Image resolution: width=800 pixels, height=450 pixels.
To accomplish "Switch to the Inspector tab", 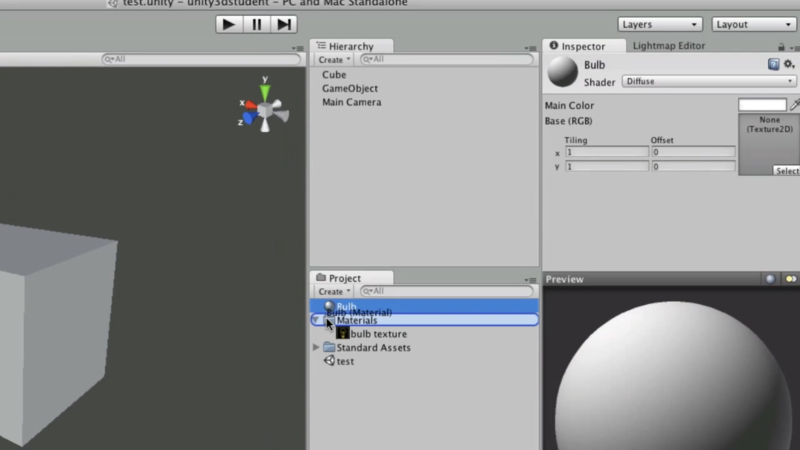I will click(x=584, y=46).
